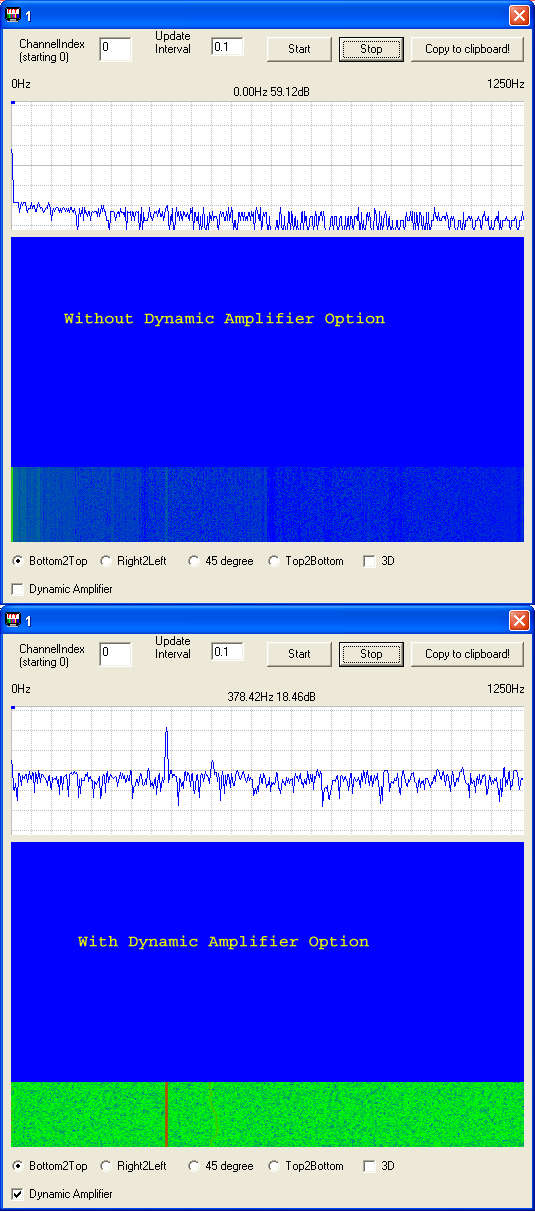535x1212 pixels.
Task: Select Top2Bottom radio in bottom window
Action: [274, 1166]
